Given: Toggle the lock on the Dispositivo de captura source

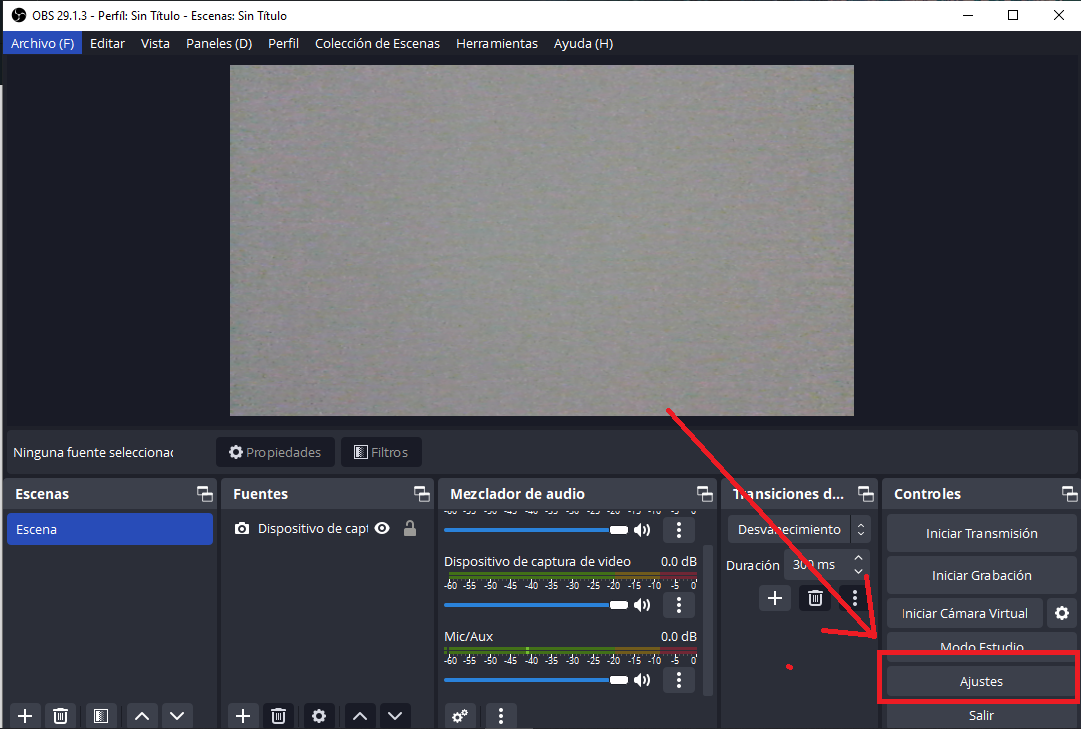Looking at the screenshot, I should tap(409, 529).
